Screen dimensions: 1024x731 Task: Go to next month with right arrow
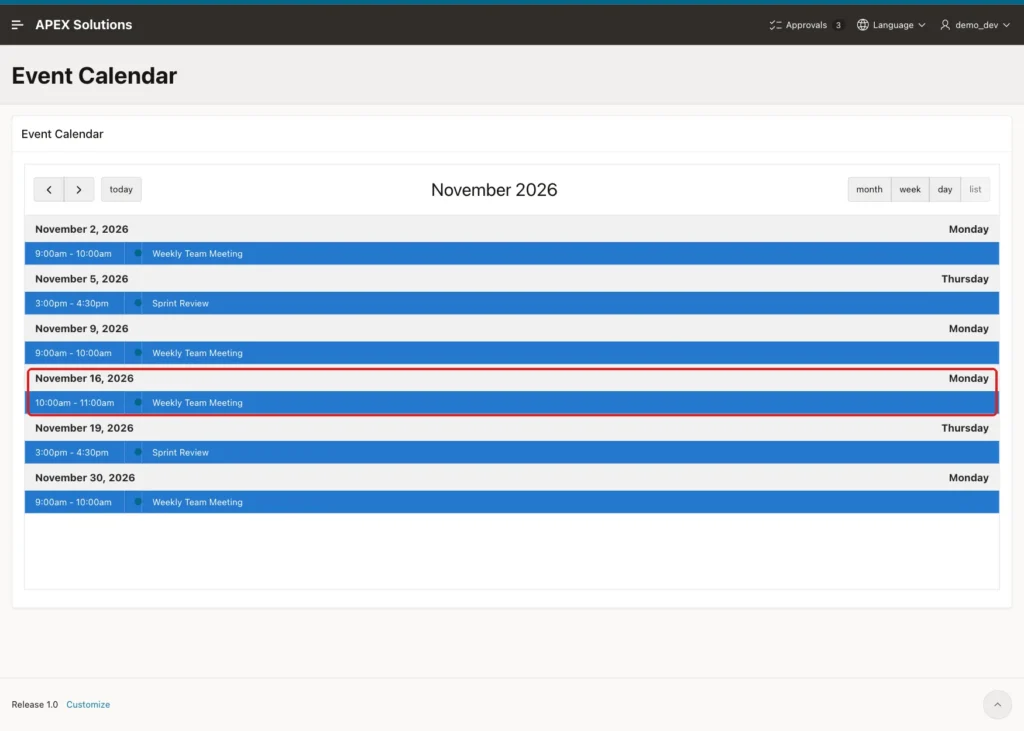79,189
